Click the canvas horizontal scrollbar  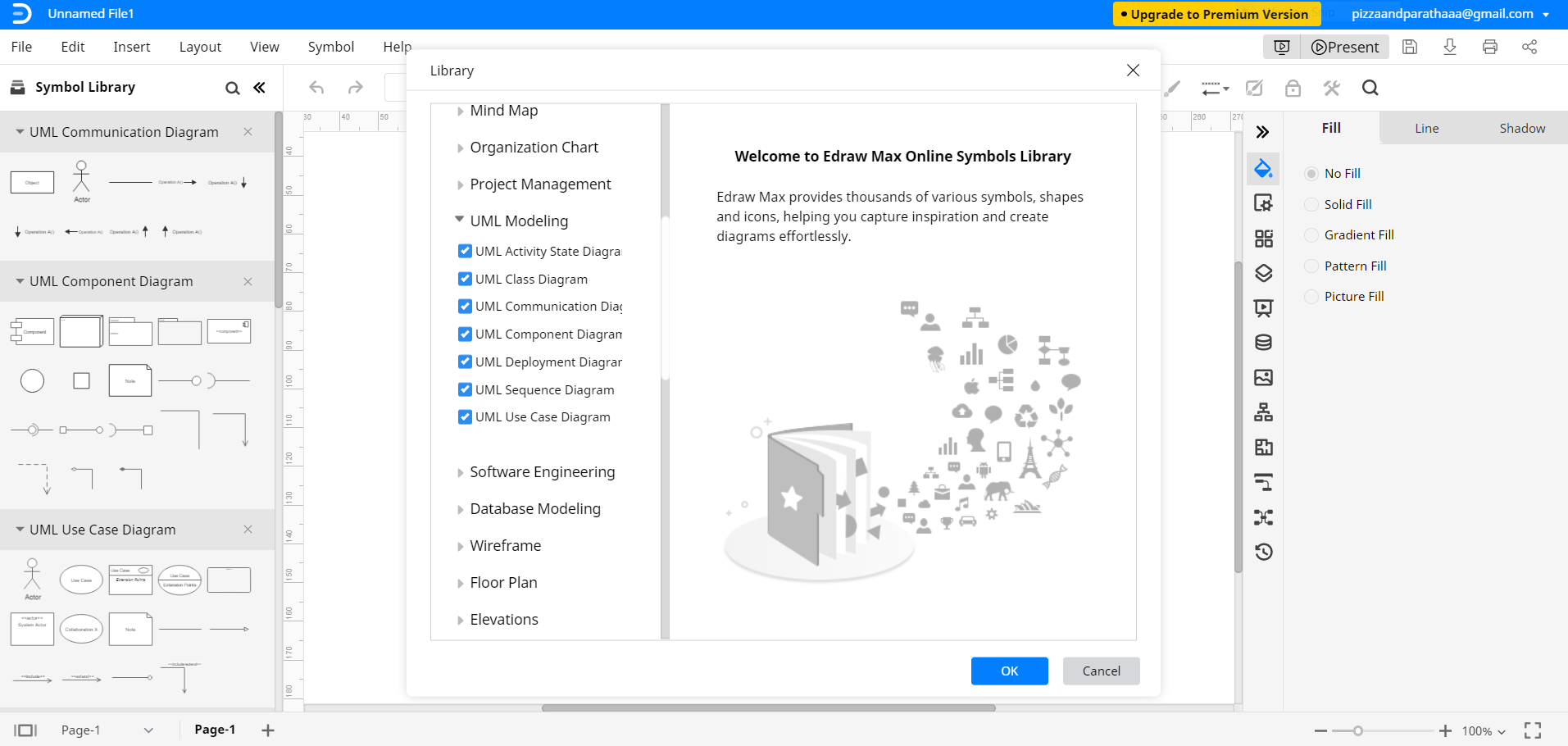768,707
